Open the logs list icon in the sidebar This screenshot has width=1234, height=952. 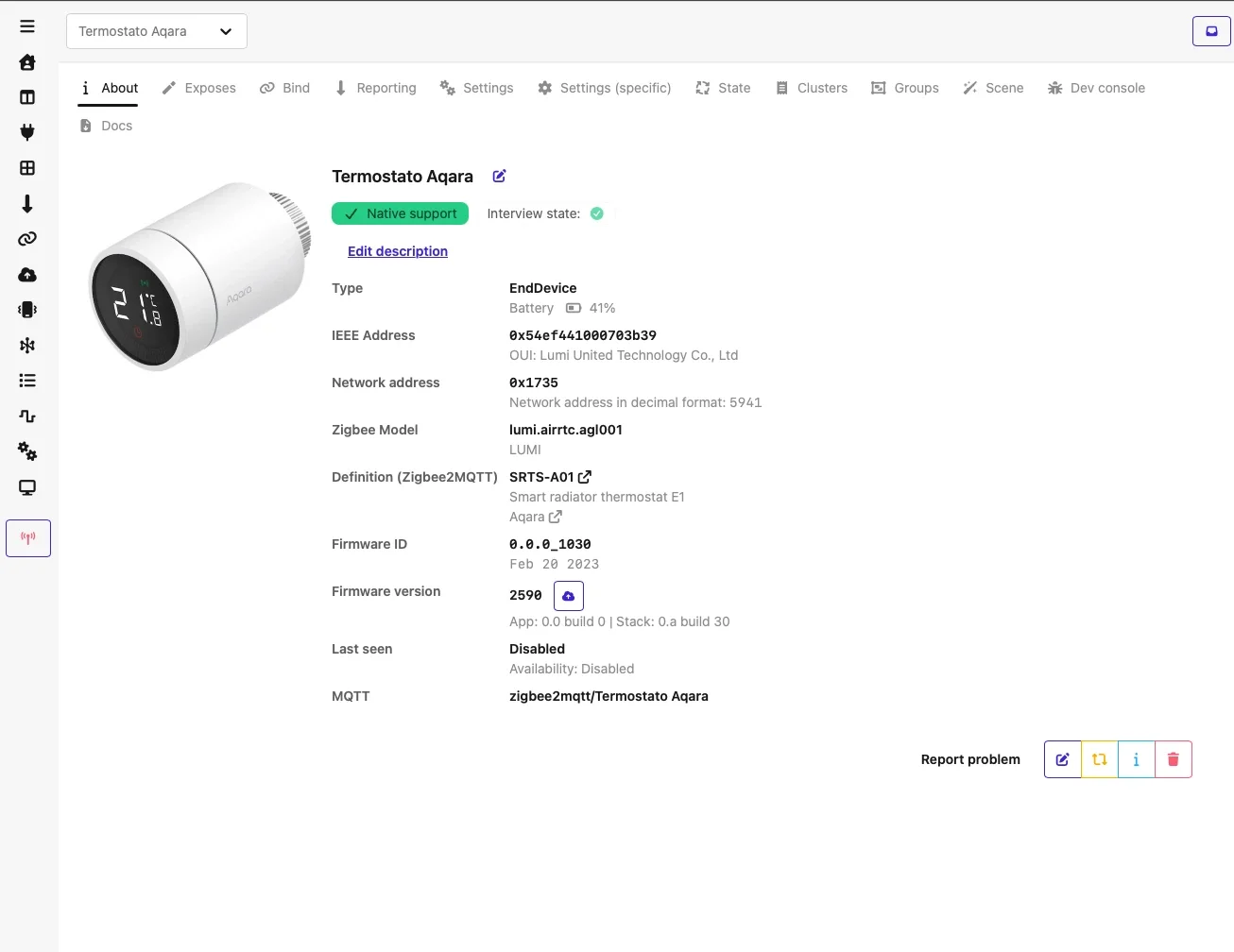[27, 381]
